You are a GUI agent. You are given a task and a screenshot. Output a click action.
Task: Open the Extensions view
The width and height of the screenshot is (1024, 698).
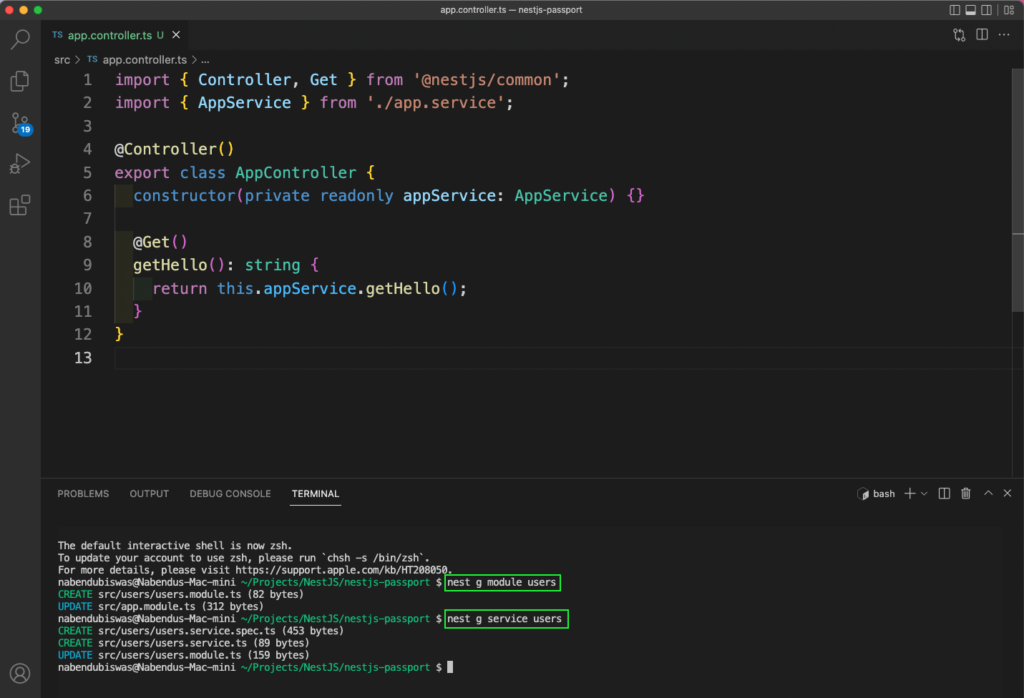pyautogui.click(x=20, y=206)
